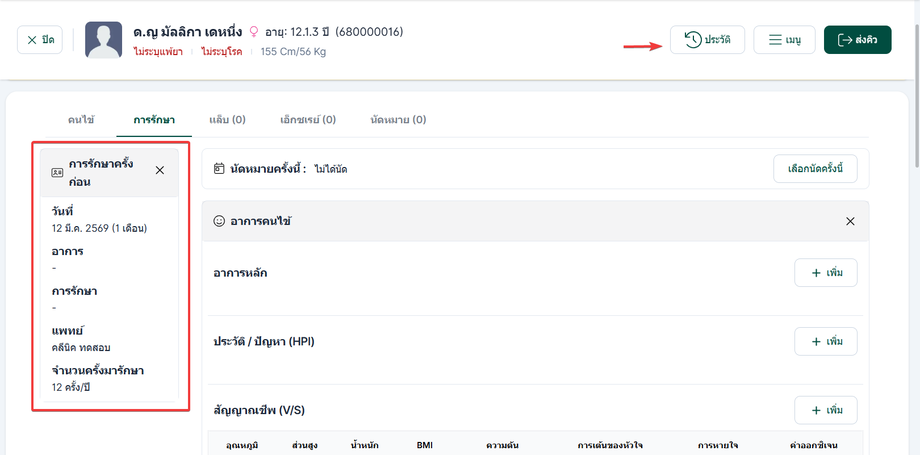Open the เมนู hamburger menu
Viewport: 920px width, 455px height.
(x=784, y=40)
